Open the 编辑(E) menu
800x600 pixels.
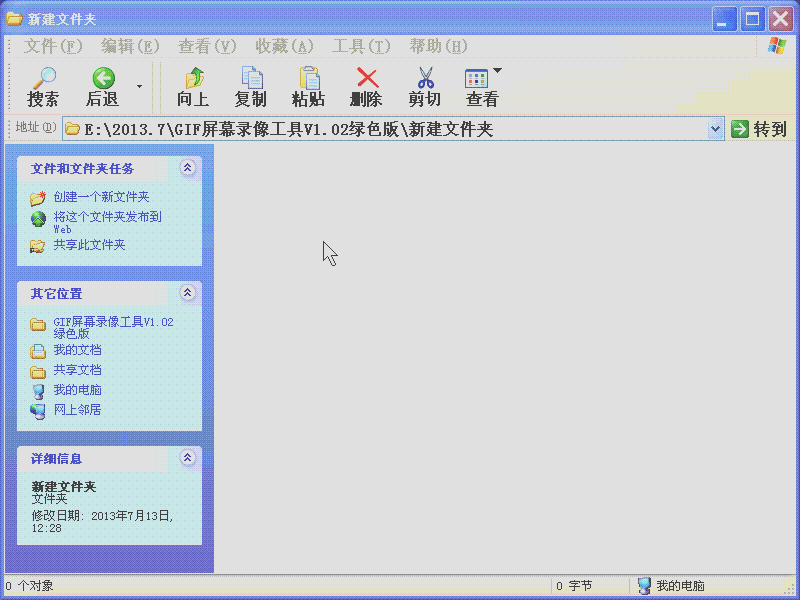coord(130,46)
